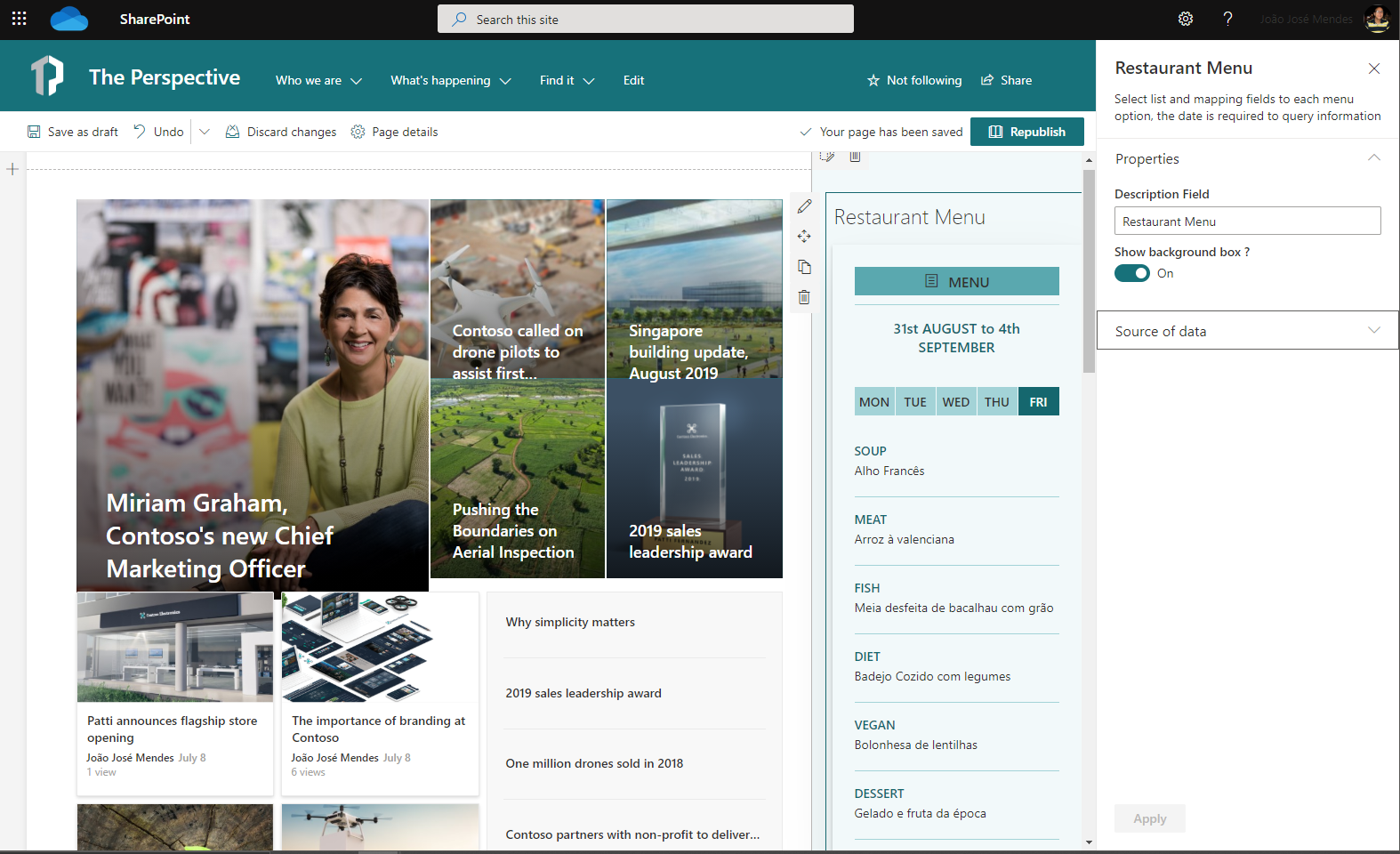Expand the Source of data section
The image size is (1400, 854).
pos(1248,330)
